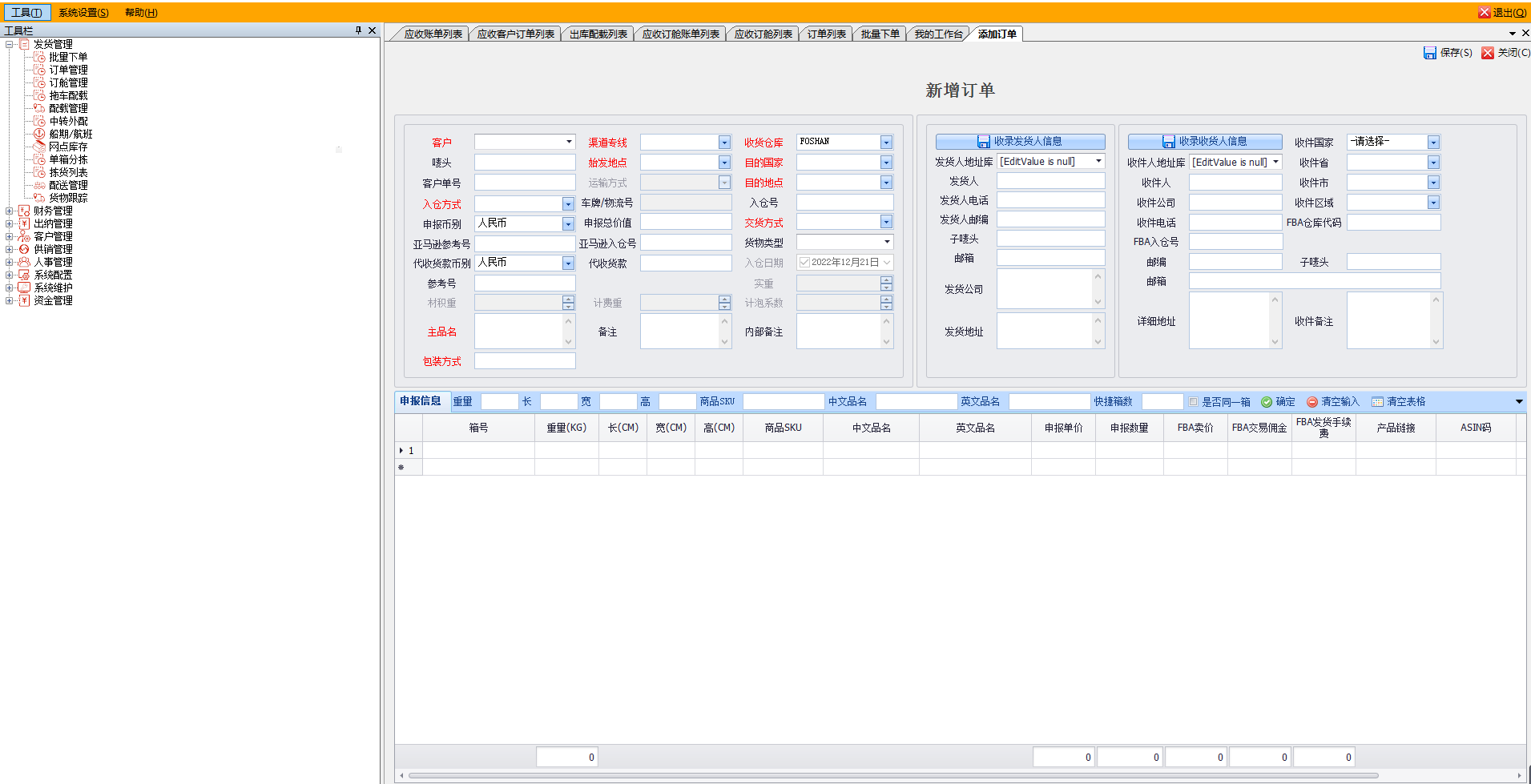
Task: Open the 收货仓库 FOSHAN dropdown
Action: [x=886, y=142]
